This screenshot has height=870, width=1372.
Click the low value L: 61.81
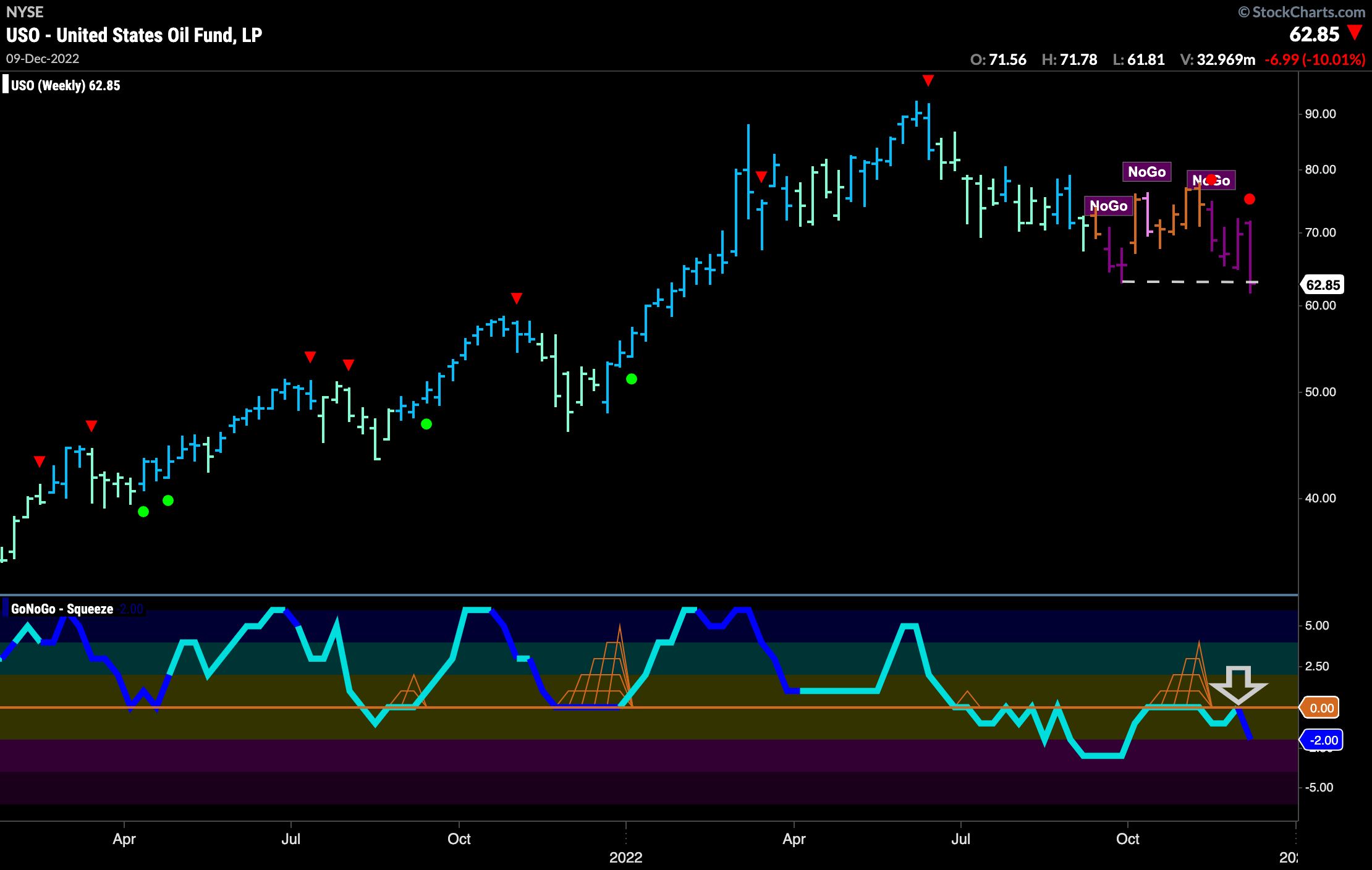pos(1138,60)
